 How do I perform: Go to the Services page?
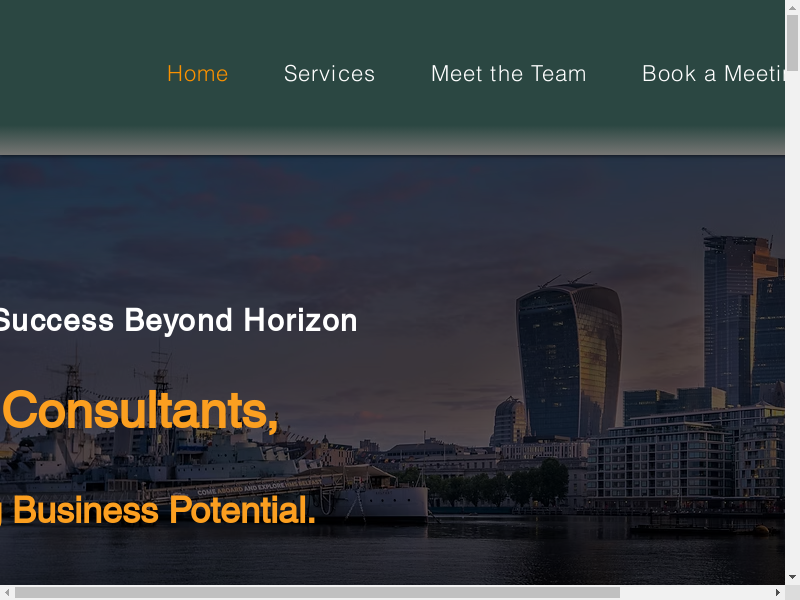[330, 74]
